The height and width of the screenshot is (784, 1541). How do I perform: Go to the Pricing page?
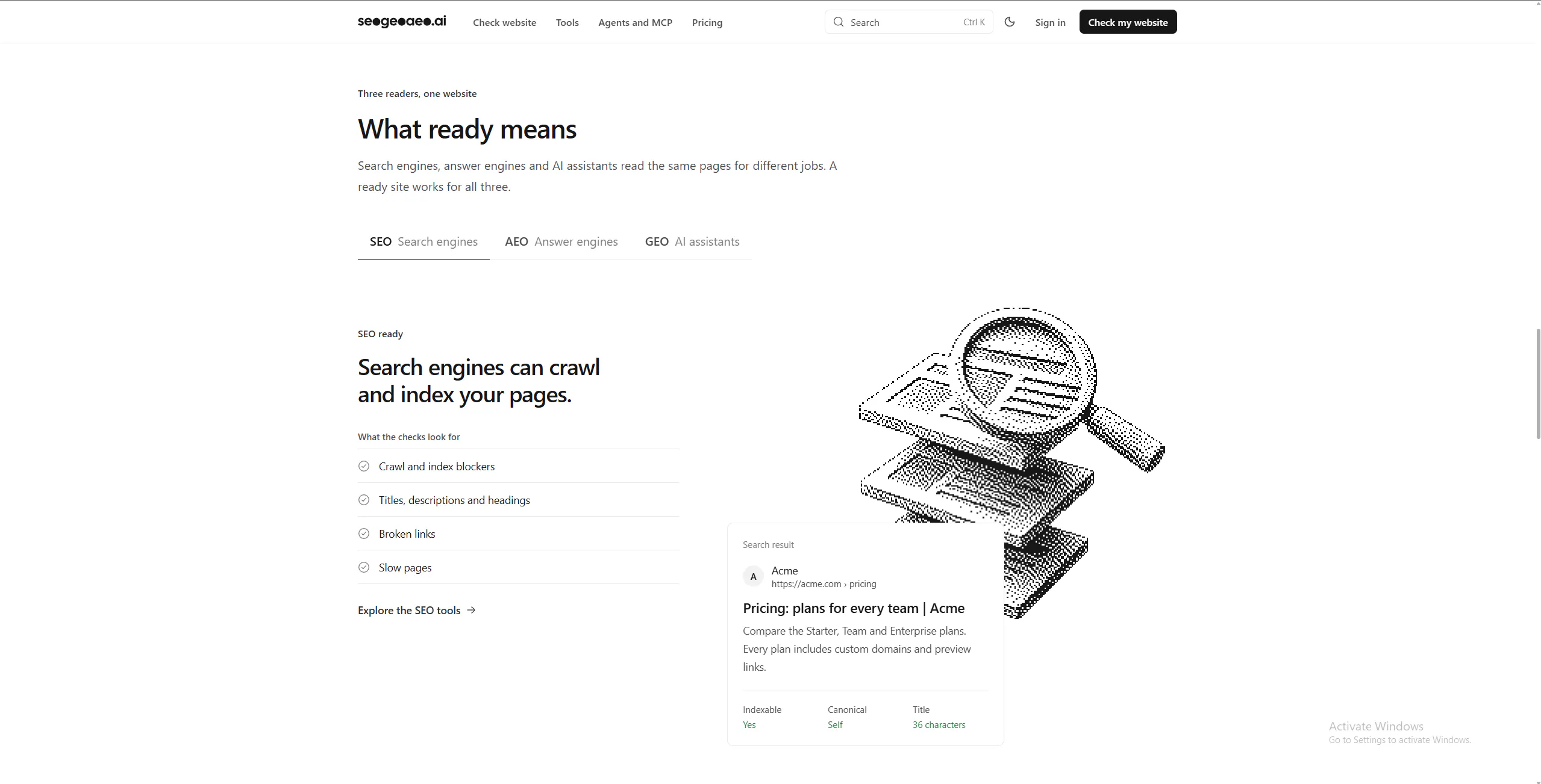[707, 22]
